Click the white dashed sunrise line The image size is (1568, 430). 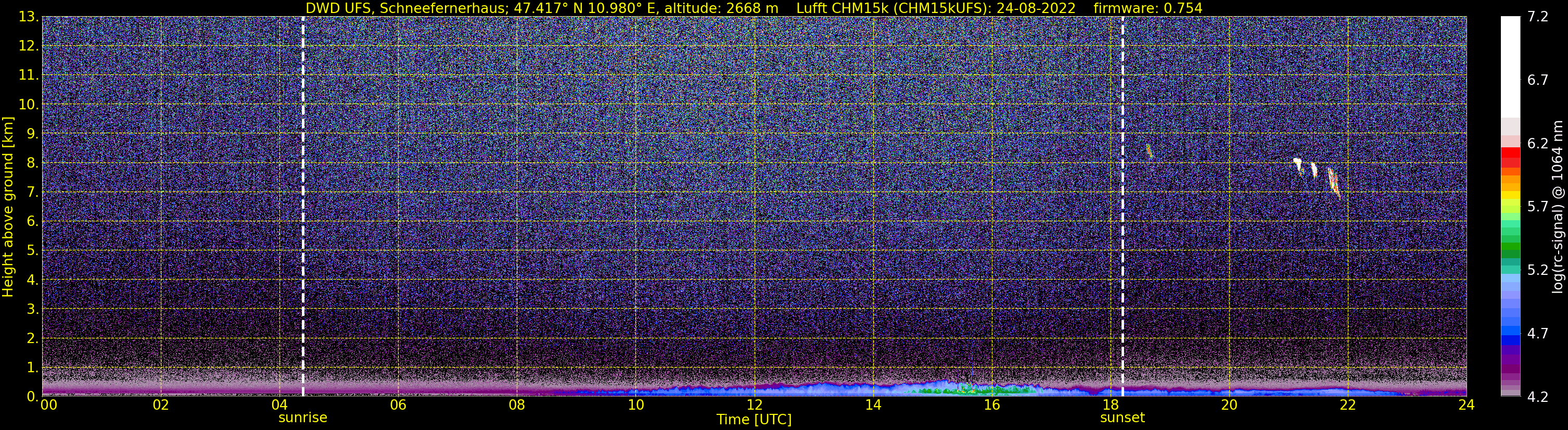[302, 207]
